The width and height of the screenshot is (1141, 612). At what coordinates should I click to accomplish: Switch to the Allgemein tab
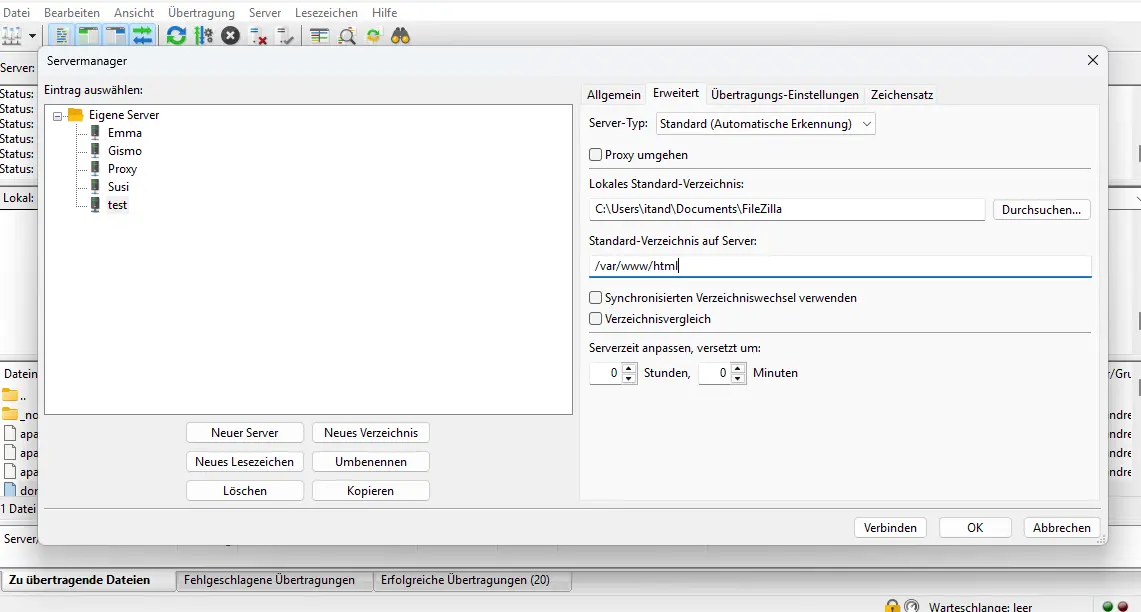click(613, 95)
